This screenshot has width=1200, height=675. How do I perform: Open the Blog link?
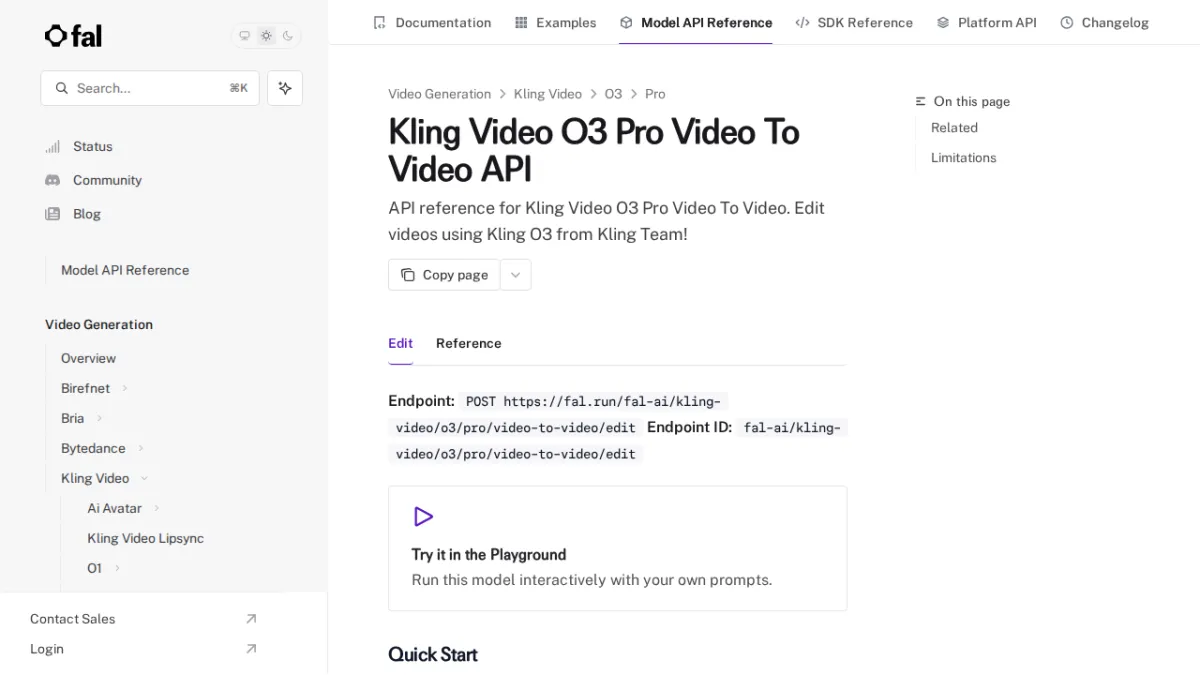87,214
